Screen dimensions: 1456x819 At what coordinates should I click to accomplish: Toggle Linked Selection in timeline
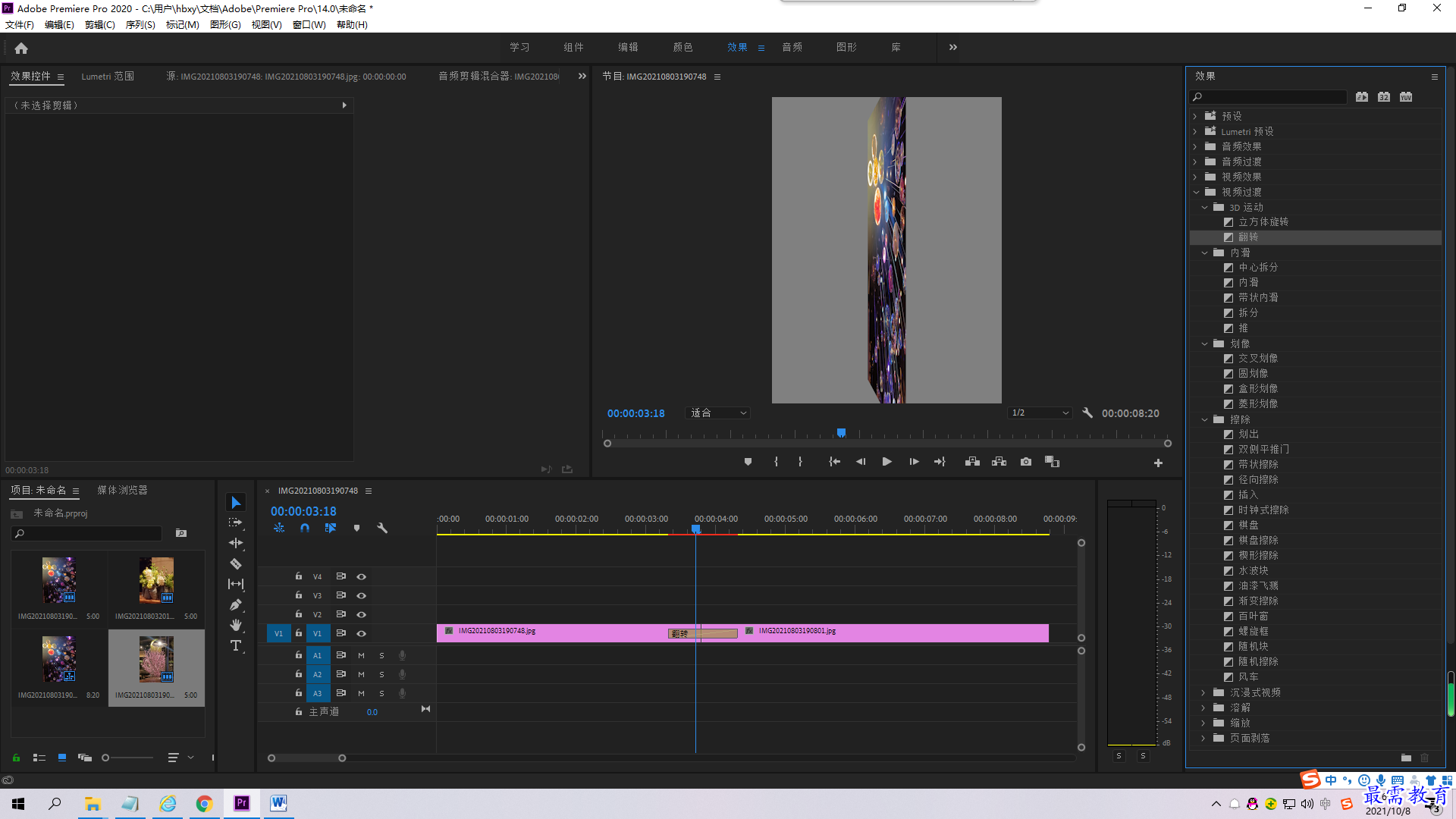point(331,528)
